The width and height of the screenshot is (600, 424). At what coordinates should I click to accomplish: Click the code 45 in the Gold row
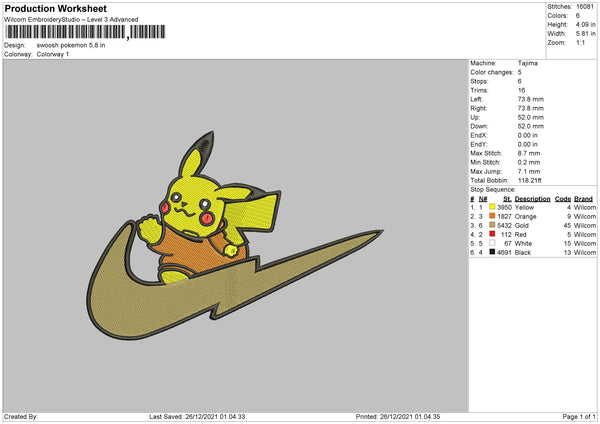(x=567, y=226)
